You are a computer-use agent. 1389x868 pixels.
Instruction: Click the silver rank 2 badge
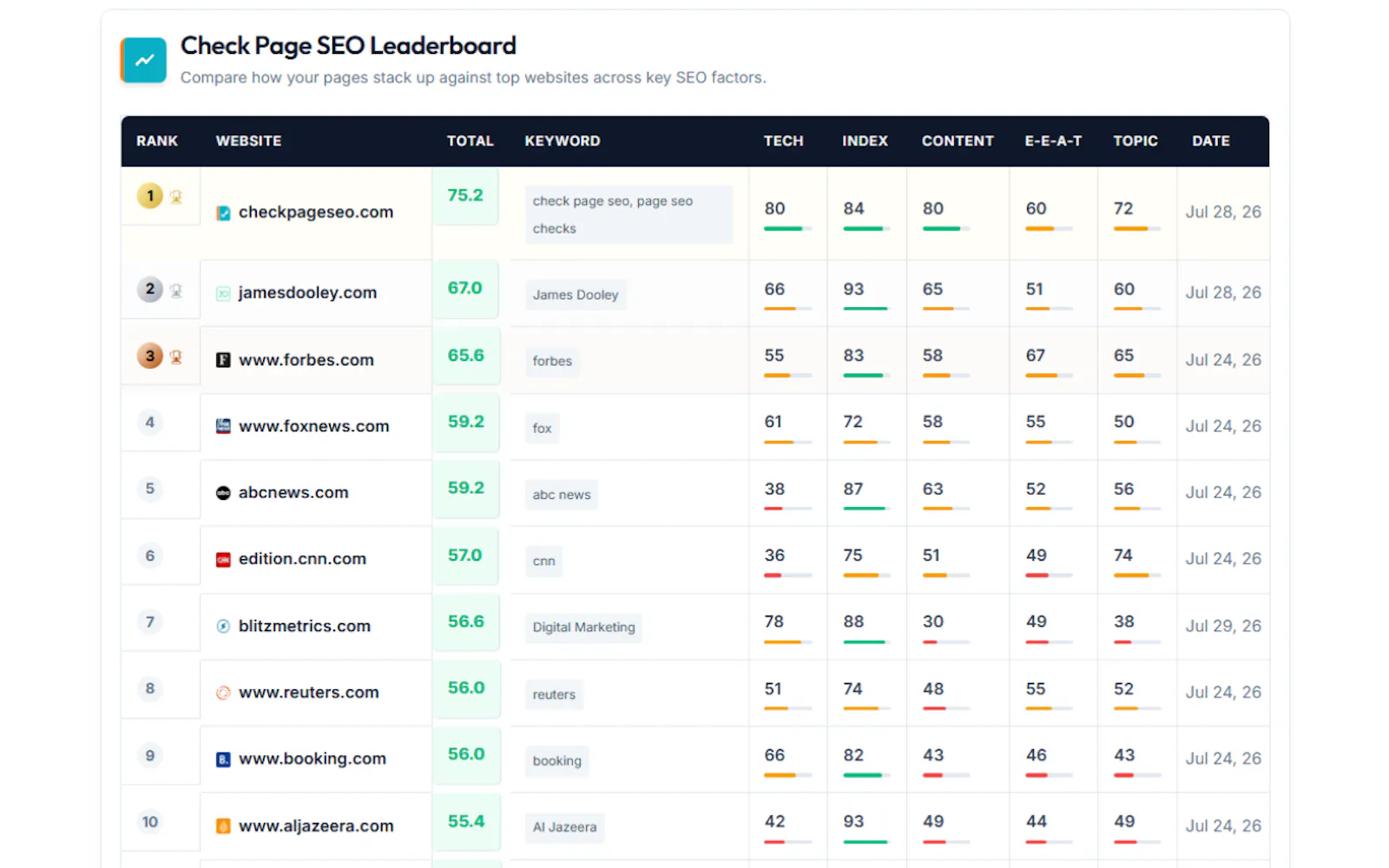click(x=150, y=289)
